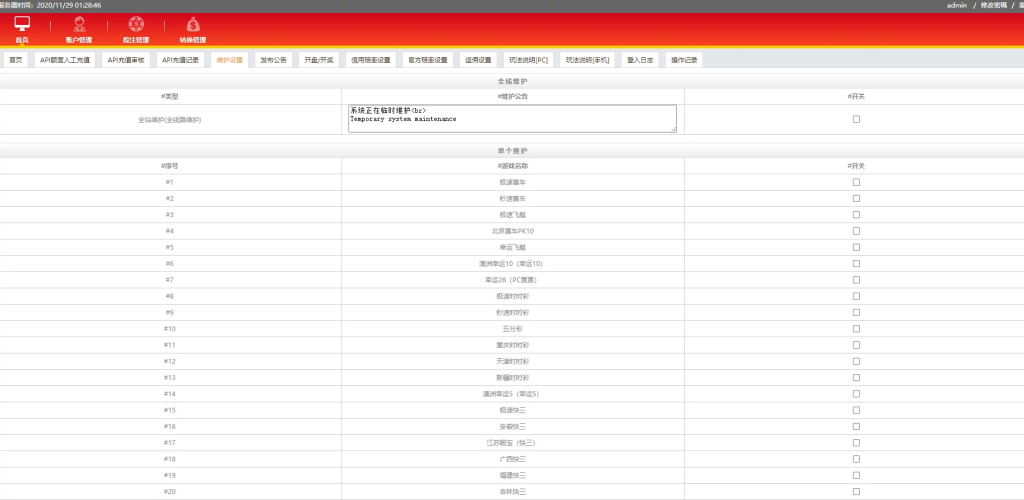Switch to the API充值审核 tab
This screenshot has height=500, width=1024.
point(126,60)
